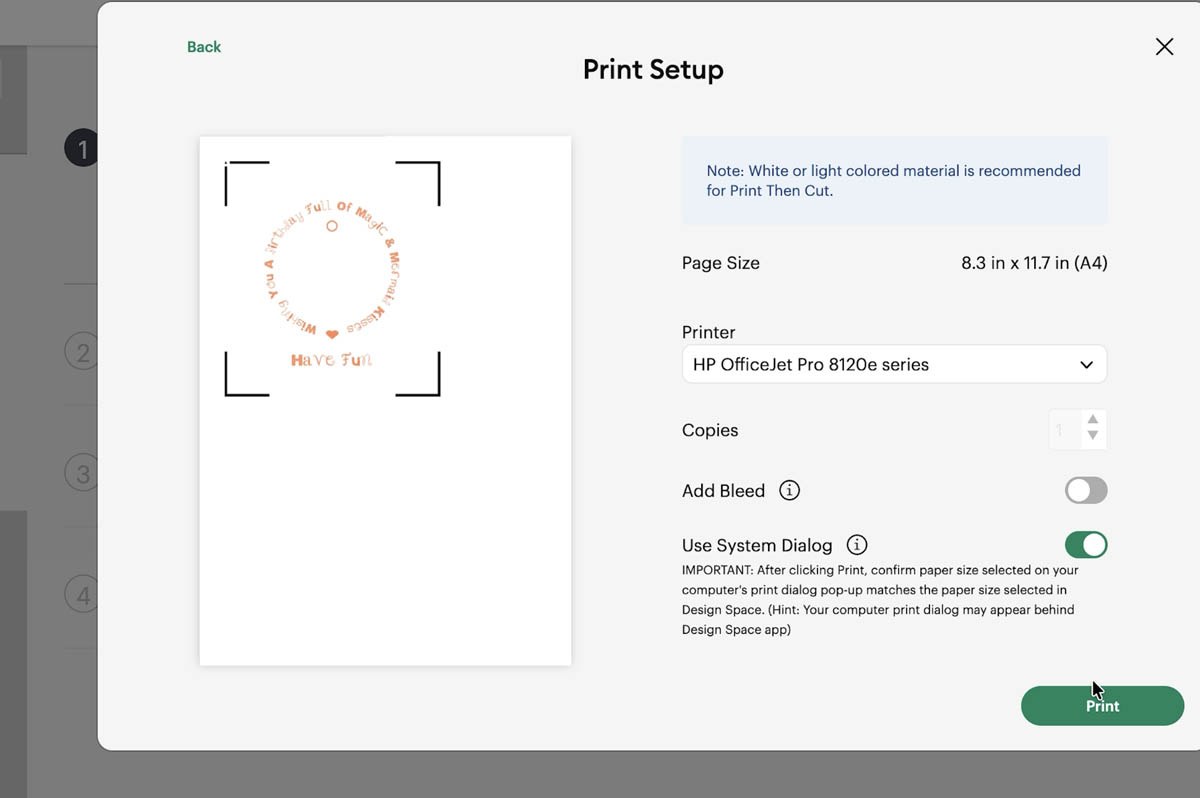Click the green Print button
Screen dimensions: 1200x798
[x=1102, y=706]
